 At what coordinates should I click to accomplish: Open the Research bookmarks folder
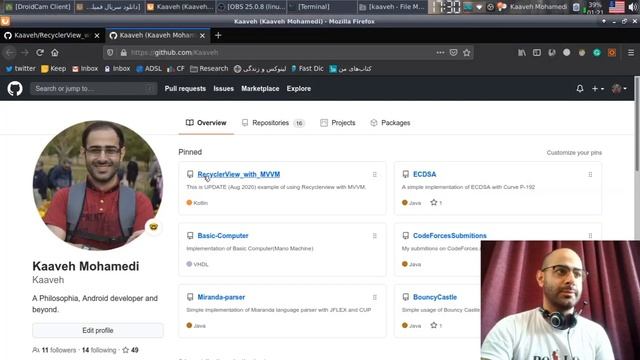coord(209,69)
